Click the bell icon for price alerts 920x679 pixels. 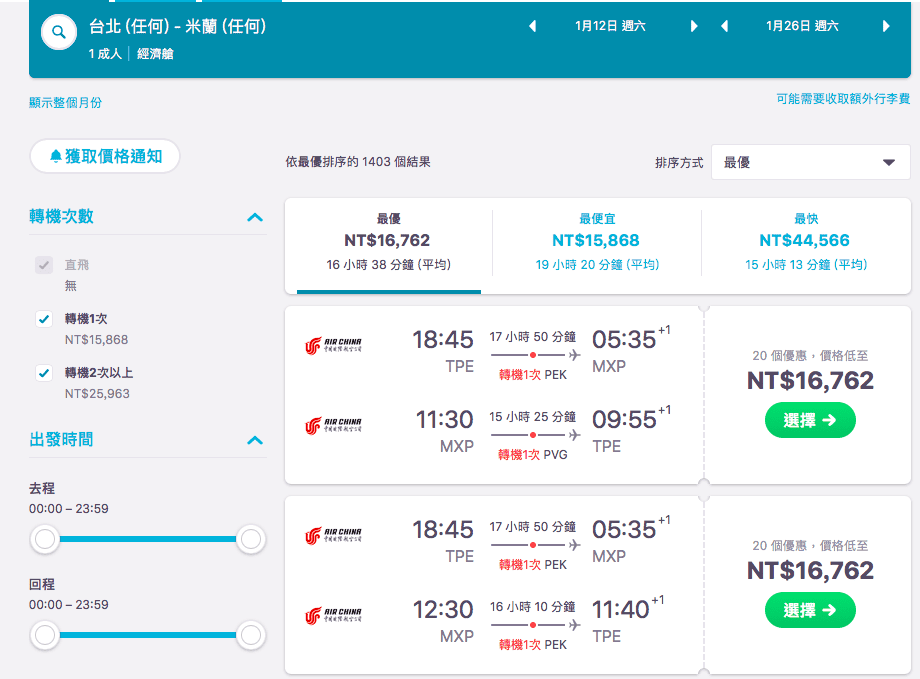(x=56, y=156)
